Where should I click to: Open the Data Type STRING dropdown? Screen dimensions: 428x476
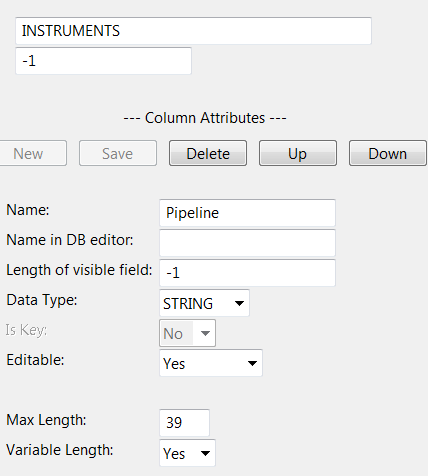pyautogui.click(x=204, y=303)
